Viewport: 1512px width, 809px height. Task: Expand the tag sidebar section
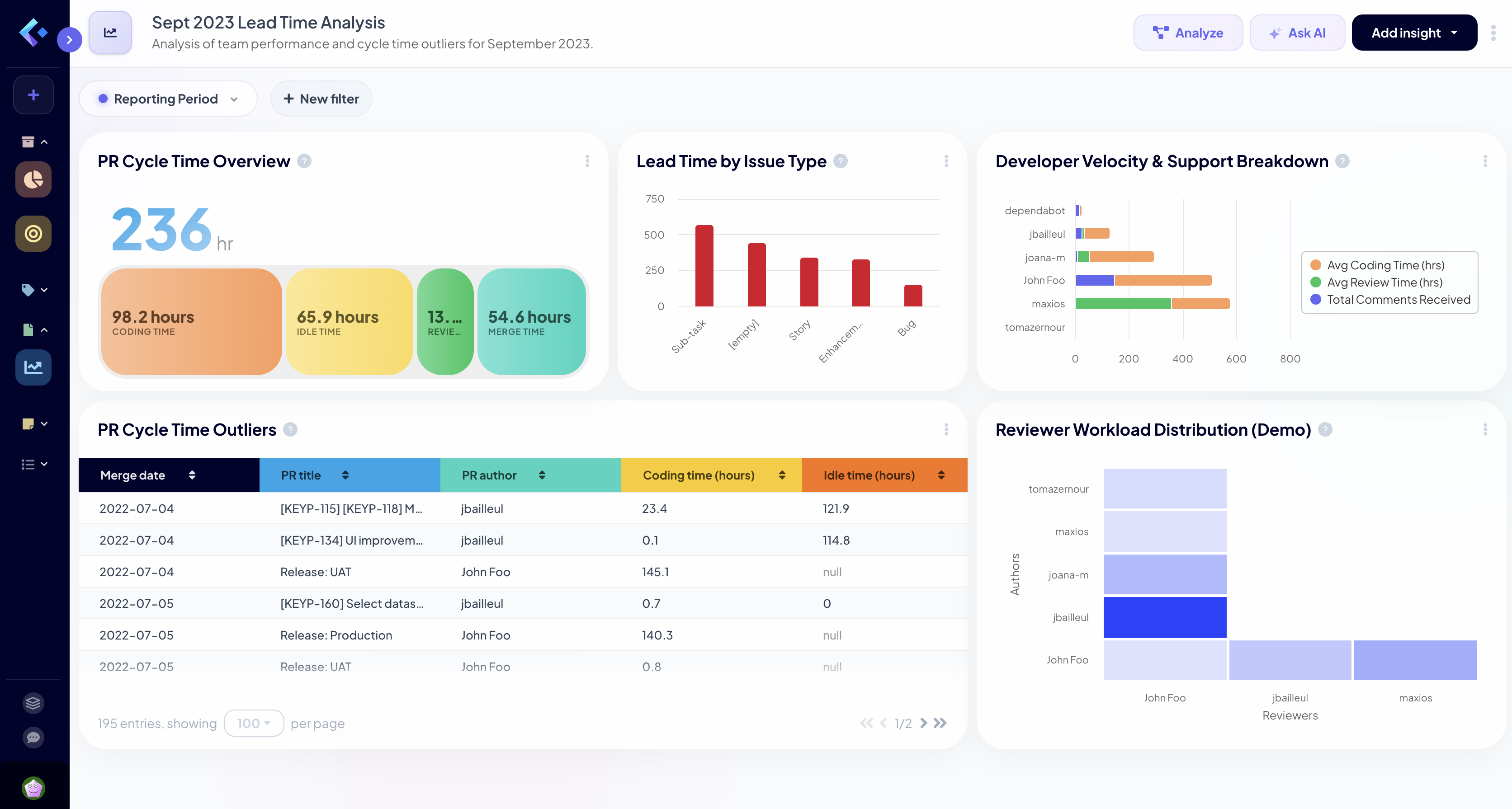click(35, 289)
